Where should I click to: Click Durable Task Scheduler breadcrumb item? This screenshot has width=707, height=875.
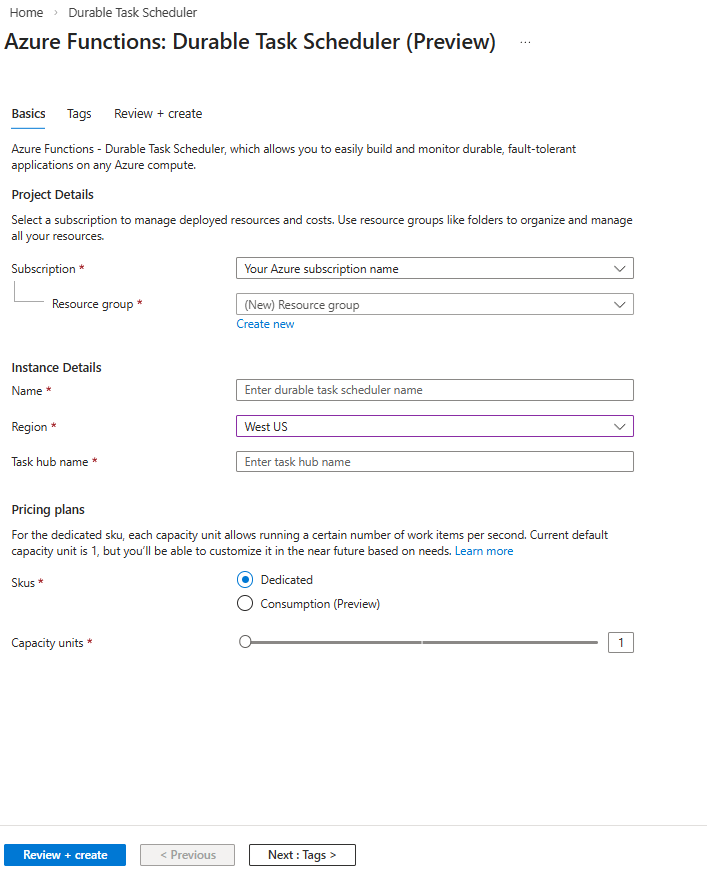132,12
